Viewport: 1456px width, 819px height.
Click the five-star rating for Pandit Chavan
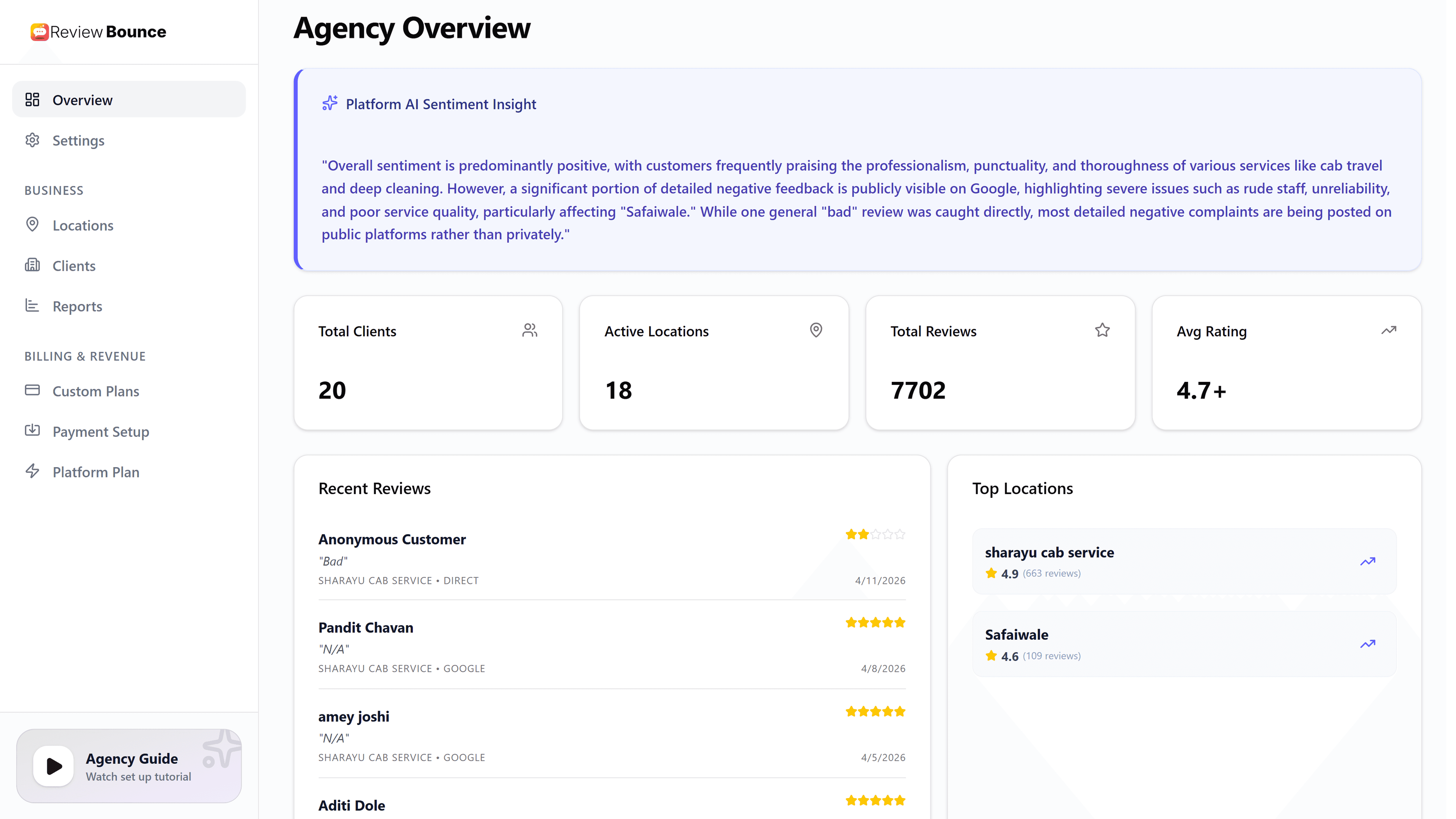875,622
